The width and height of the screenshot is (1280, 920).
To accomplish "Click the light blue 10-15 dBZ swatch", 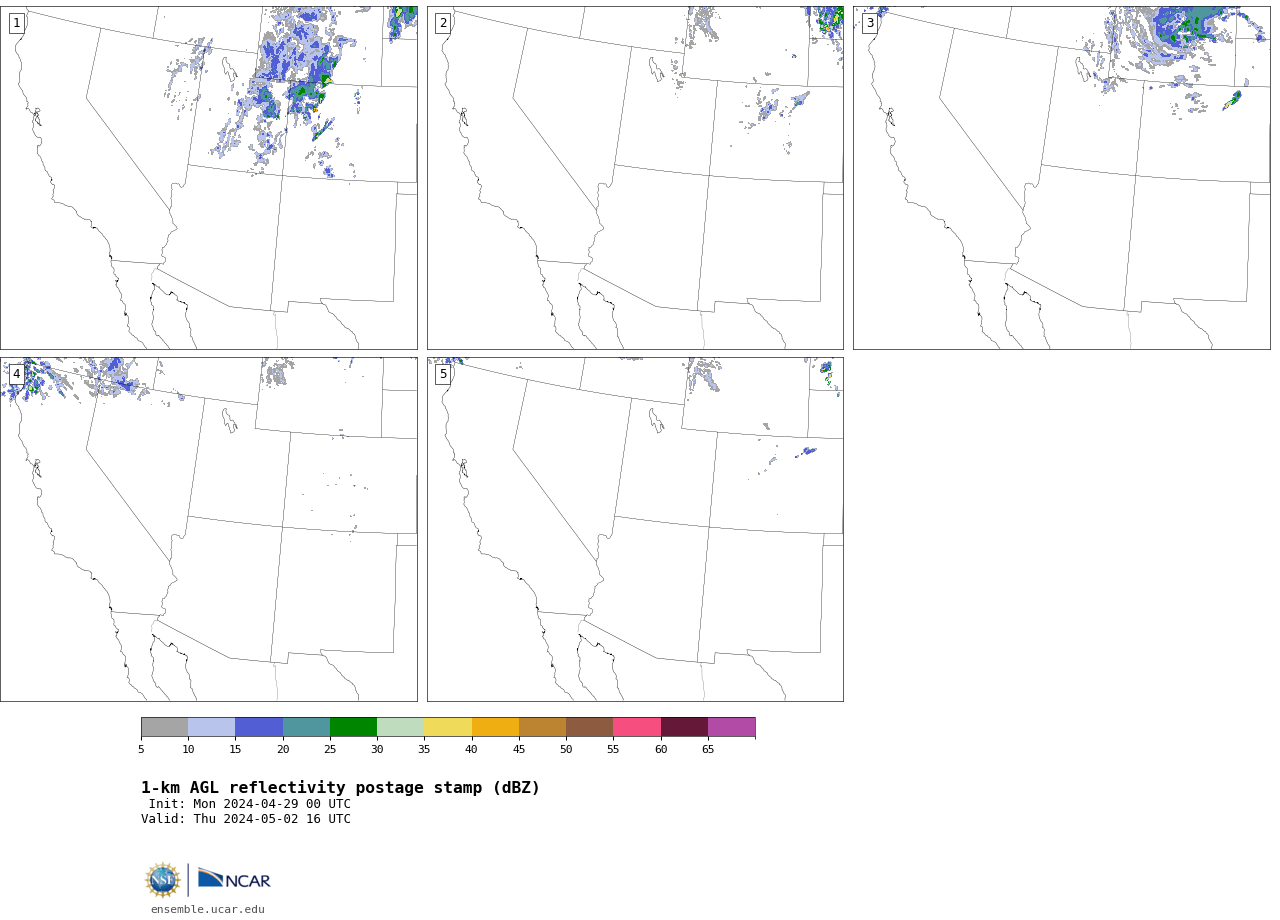I will 212,727.
